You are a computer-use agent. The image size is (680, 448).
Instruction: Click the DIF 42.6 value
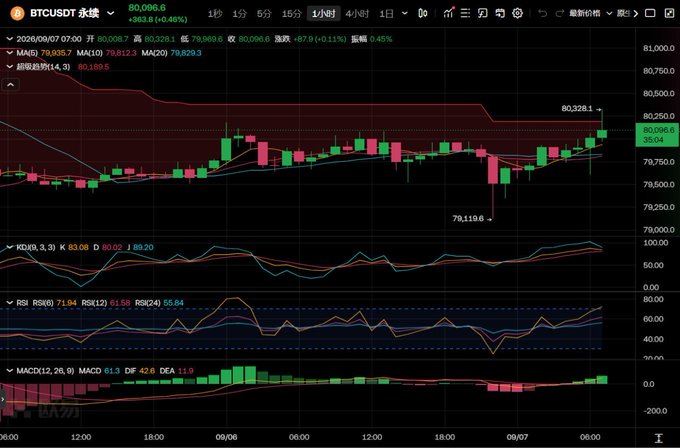(x=147, y=371)
